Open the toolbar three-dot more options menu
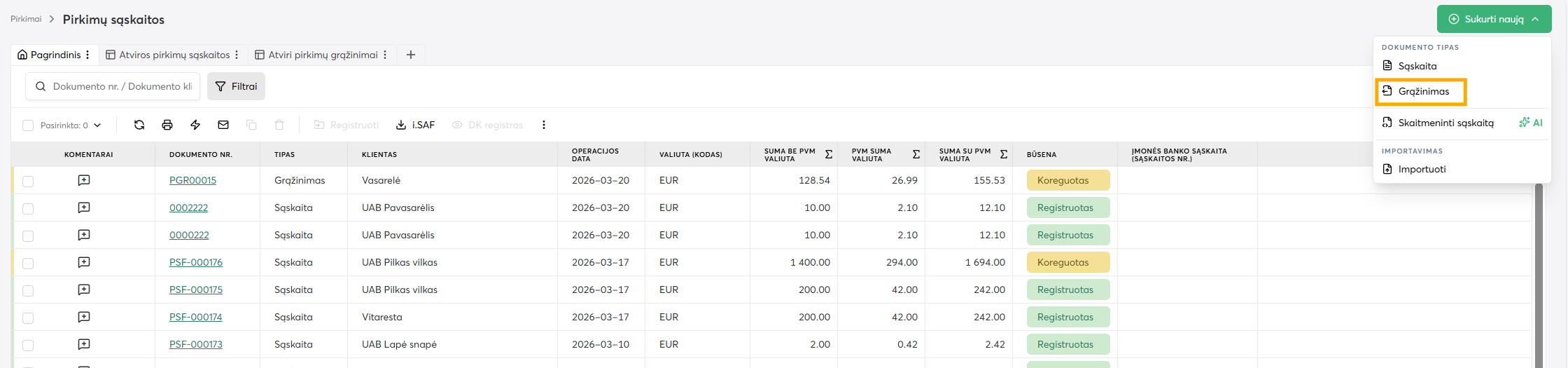 (544, 125)
